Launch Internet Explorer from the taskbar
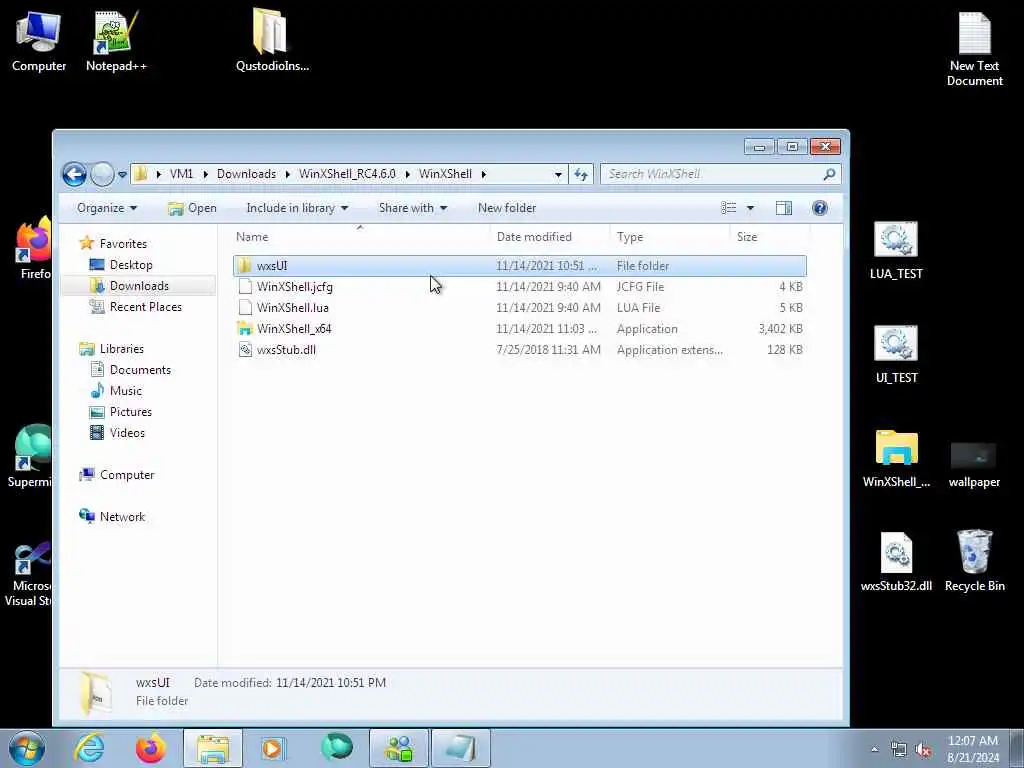Screen dimensions: 1024x768 point(89,748)
